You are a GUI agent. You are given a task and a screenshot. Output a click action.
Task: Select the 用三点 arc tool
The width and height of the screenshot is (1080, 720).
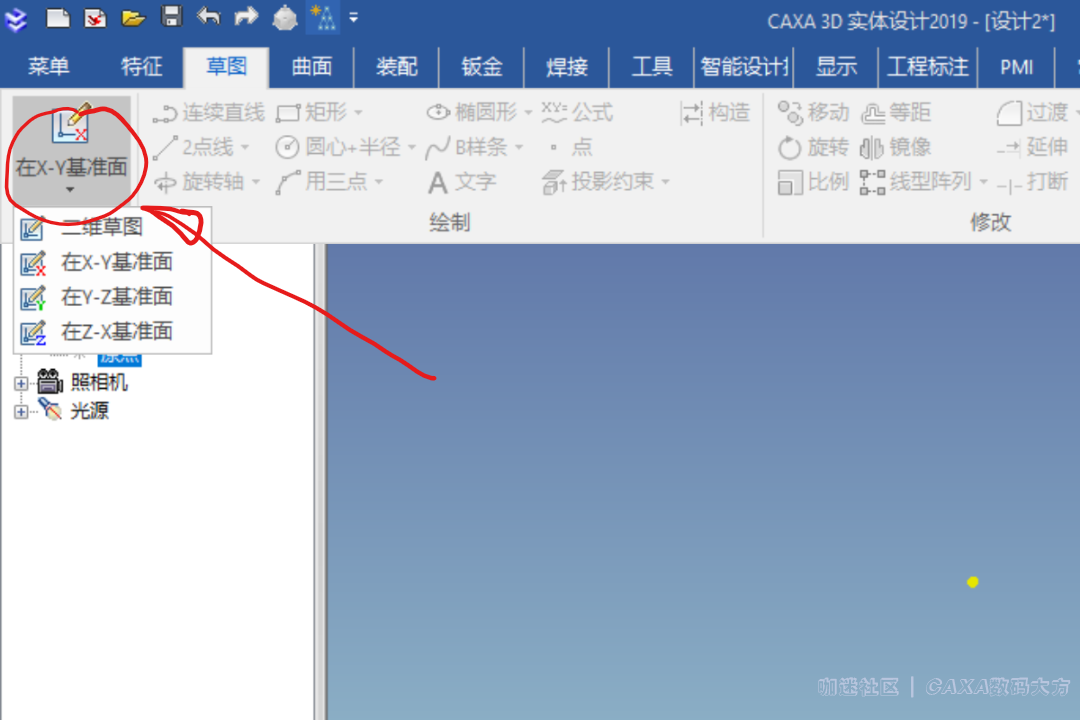[322, 182]
